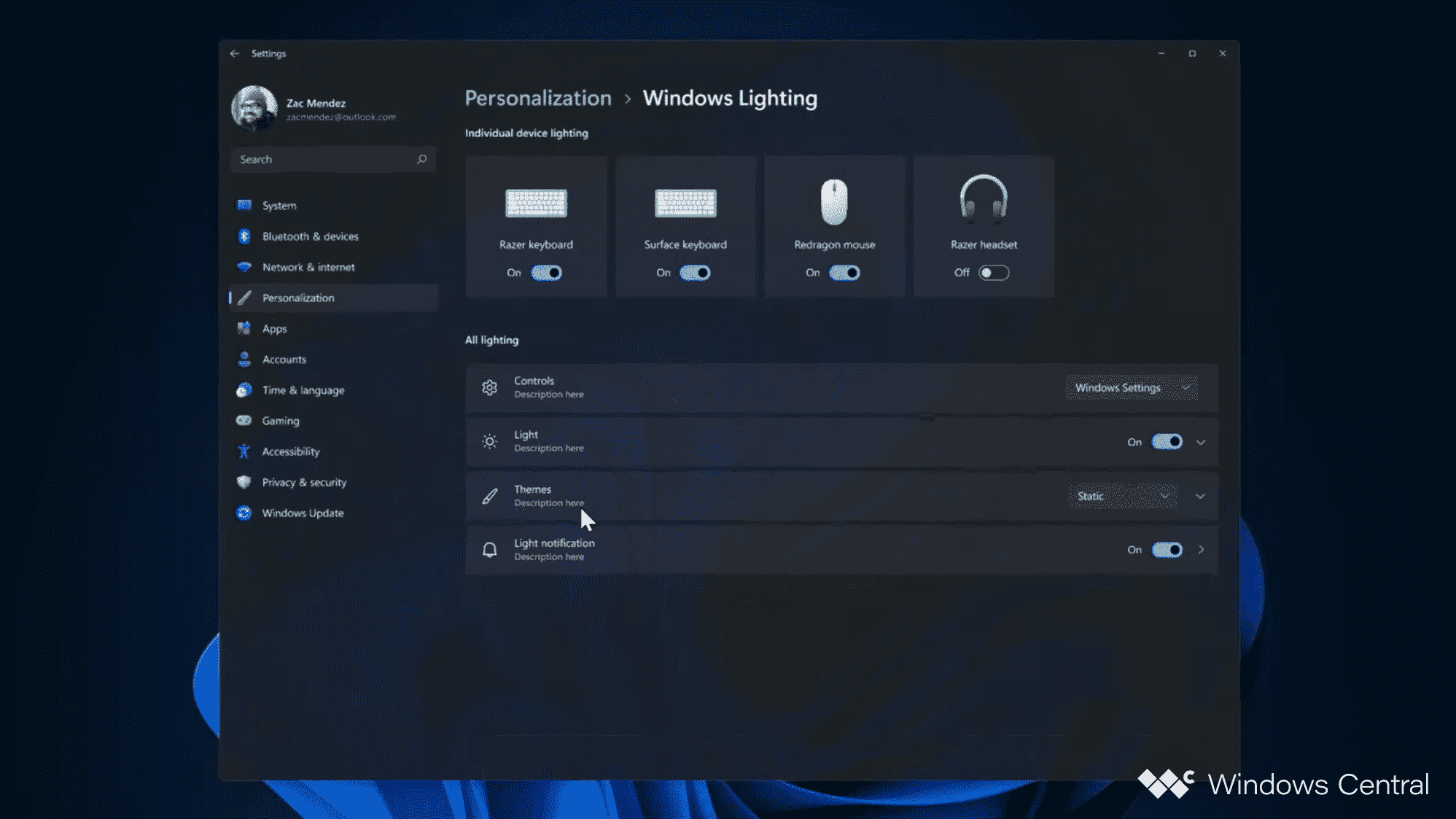Minimize the Settings window

1161,53
